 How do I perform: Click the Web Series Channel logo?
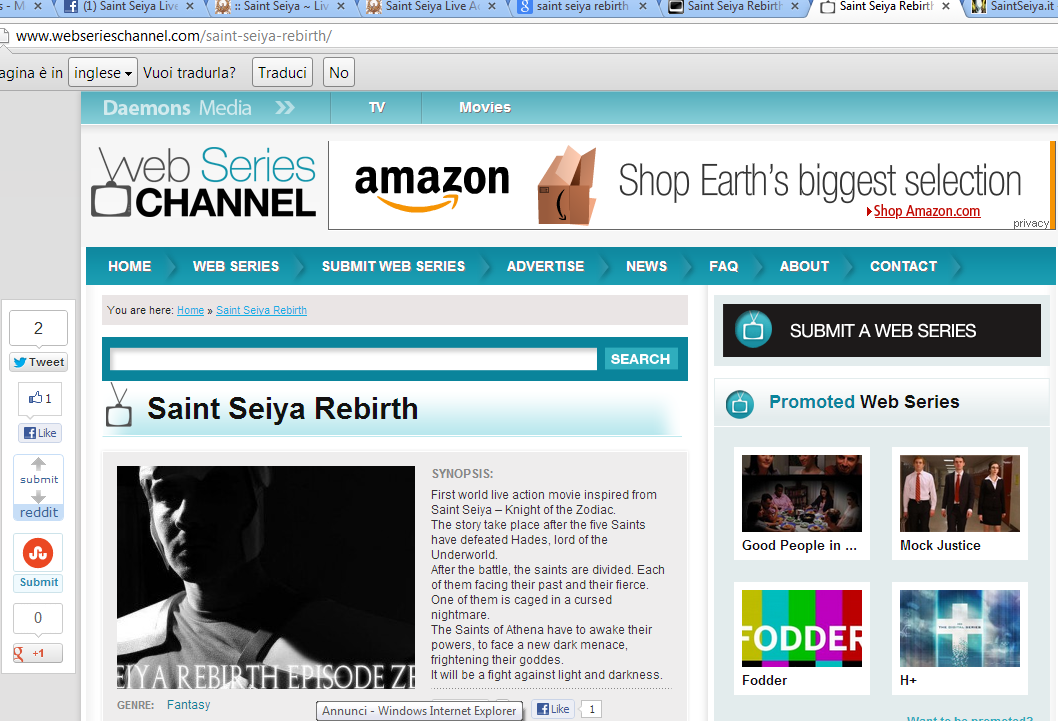point(204,182)
